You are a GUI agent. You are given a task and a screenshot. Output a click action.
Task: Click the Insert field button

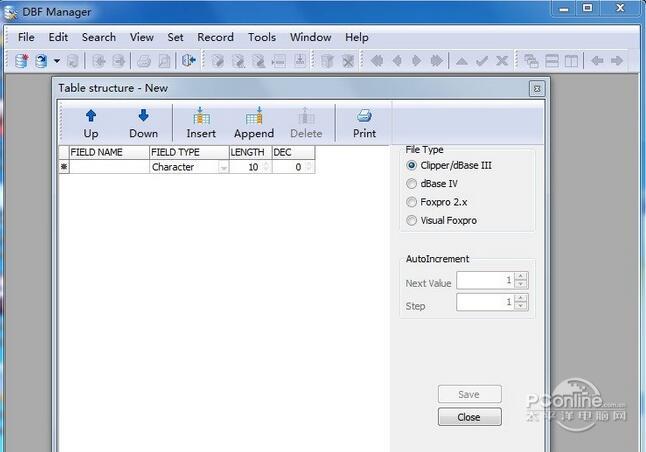[201, 124]
